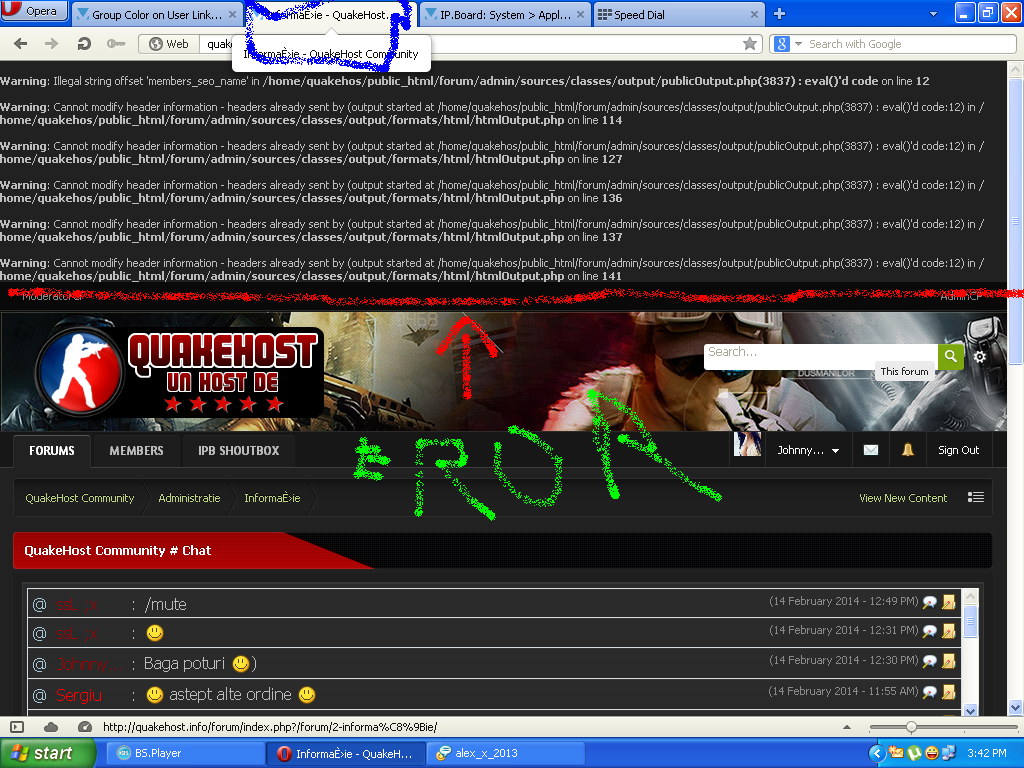Click the shoutbox scrollbar down arrow
This screenshot has height=768, width=1024.
970,711
